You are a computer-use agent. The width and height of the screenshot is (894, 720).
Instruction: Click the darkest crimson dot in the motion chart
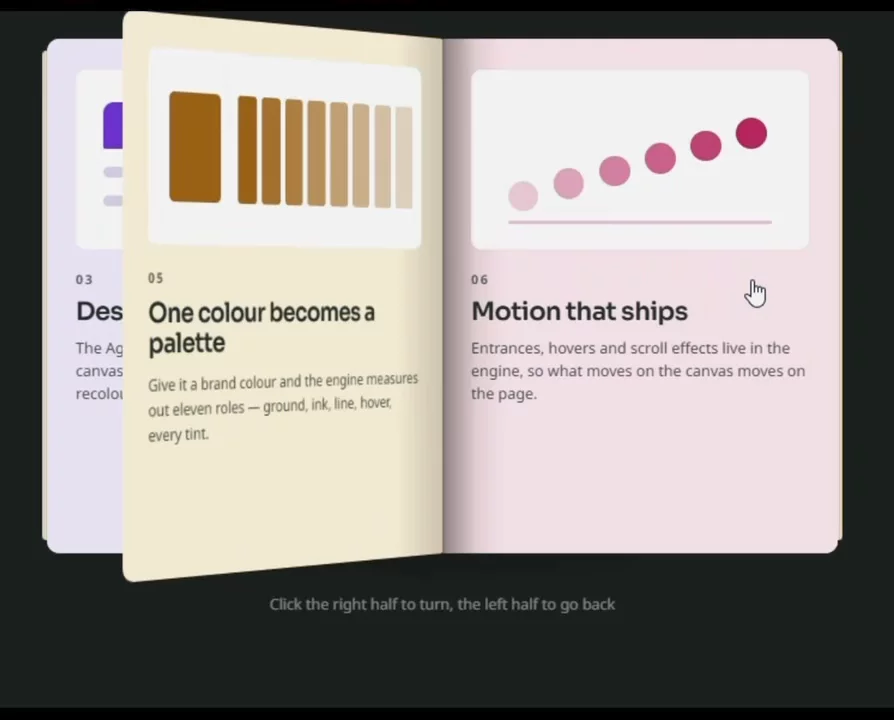pyautogui.click(x=751, y=133)
